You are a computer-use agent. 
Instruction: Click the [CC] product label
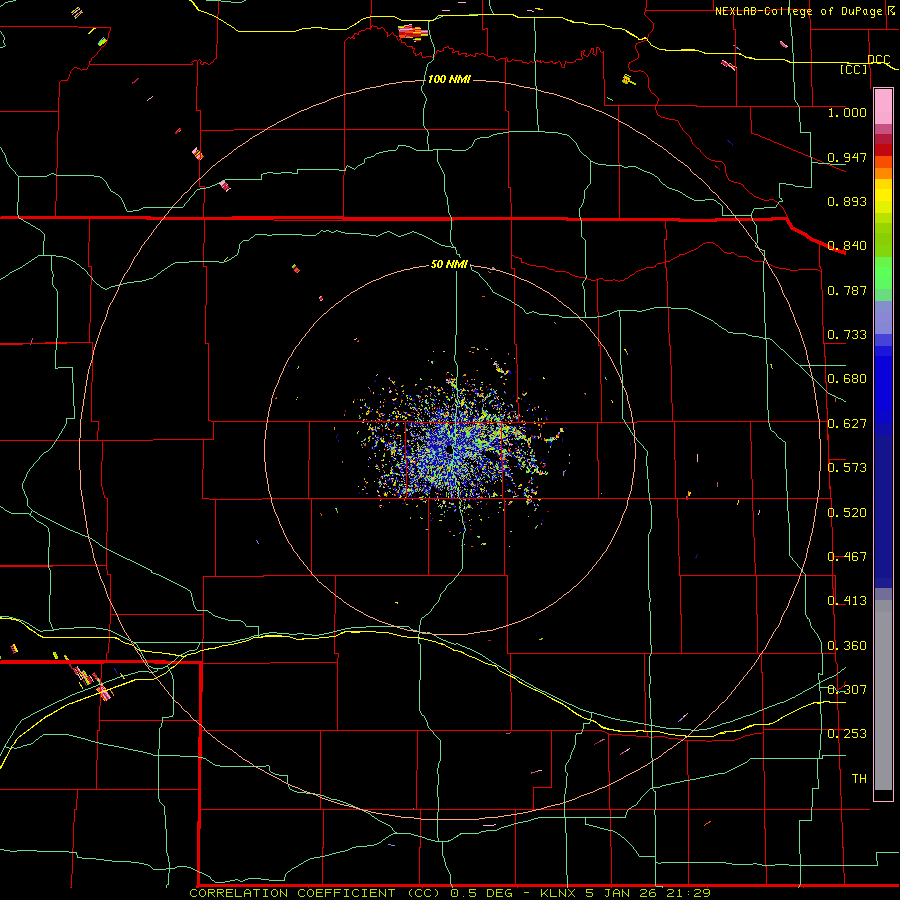pos(854,69)
